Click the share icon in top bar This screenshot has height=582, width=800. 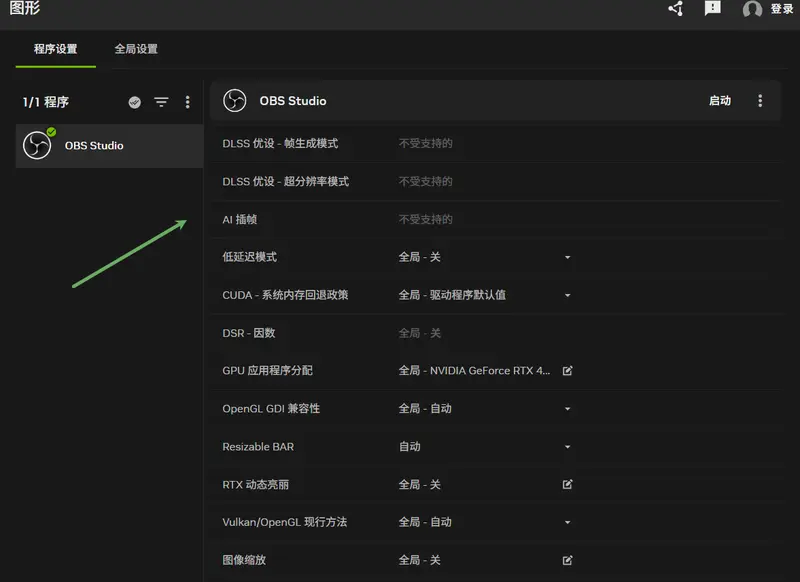pos(676,9)
